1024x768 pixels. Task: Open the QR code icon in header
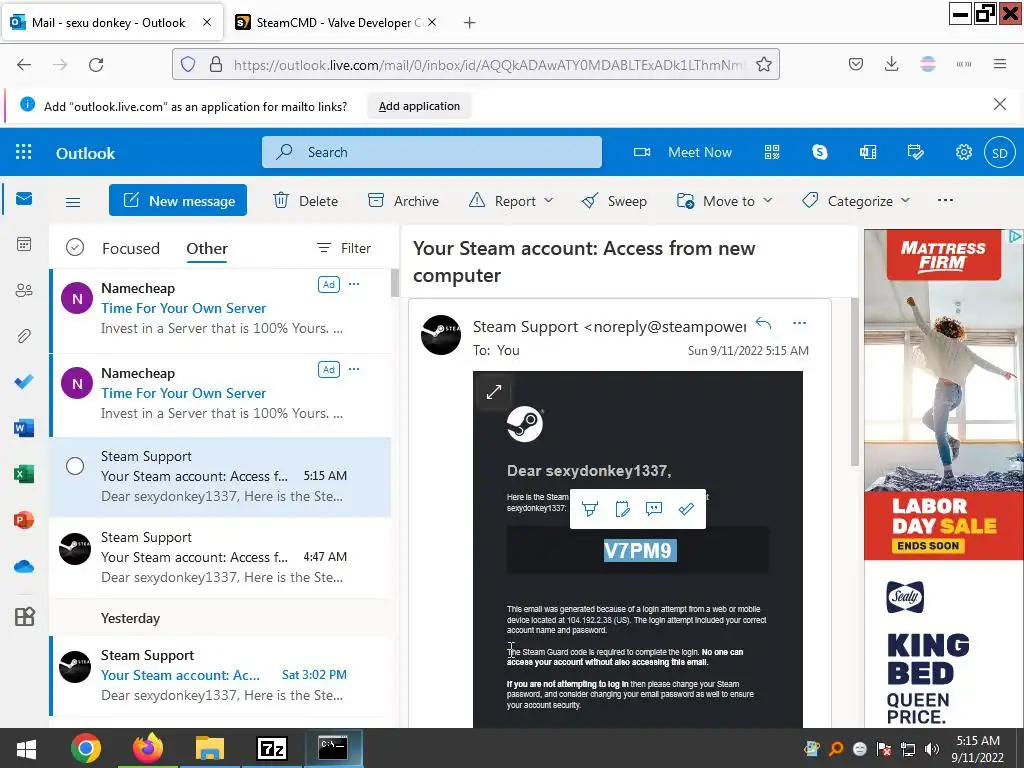point(772,152)
